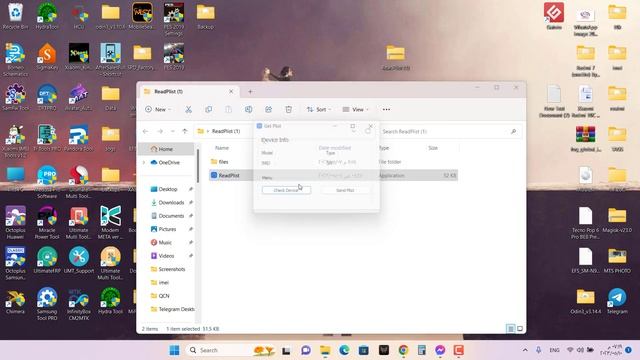Open the imei folder in sidebar

pos(164,282)
